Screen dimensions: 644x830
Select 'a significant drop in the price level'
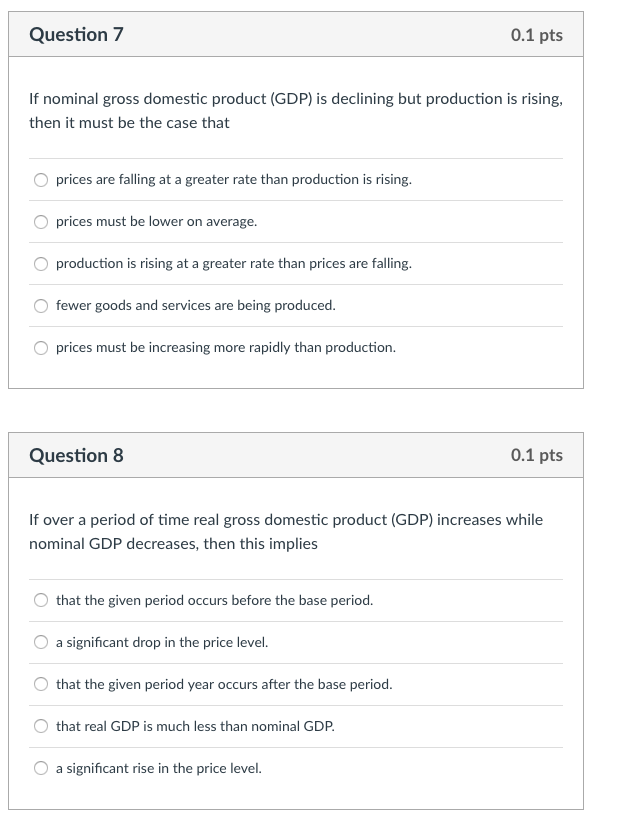pos(41,642)
